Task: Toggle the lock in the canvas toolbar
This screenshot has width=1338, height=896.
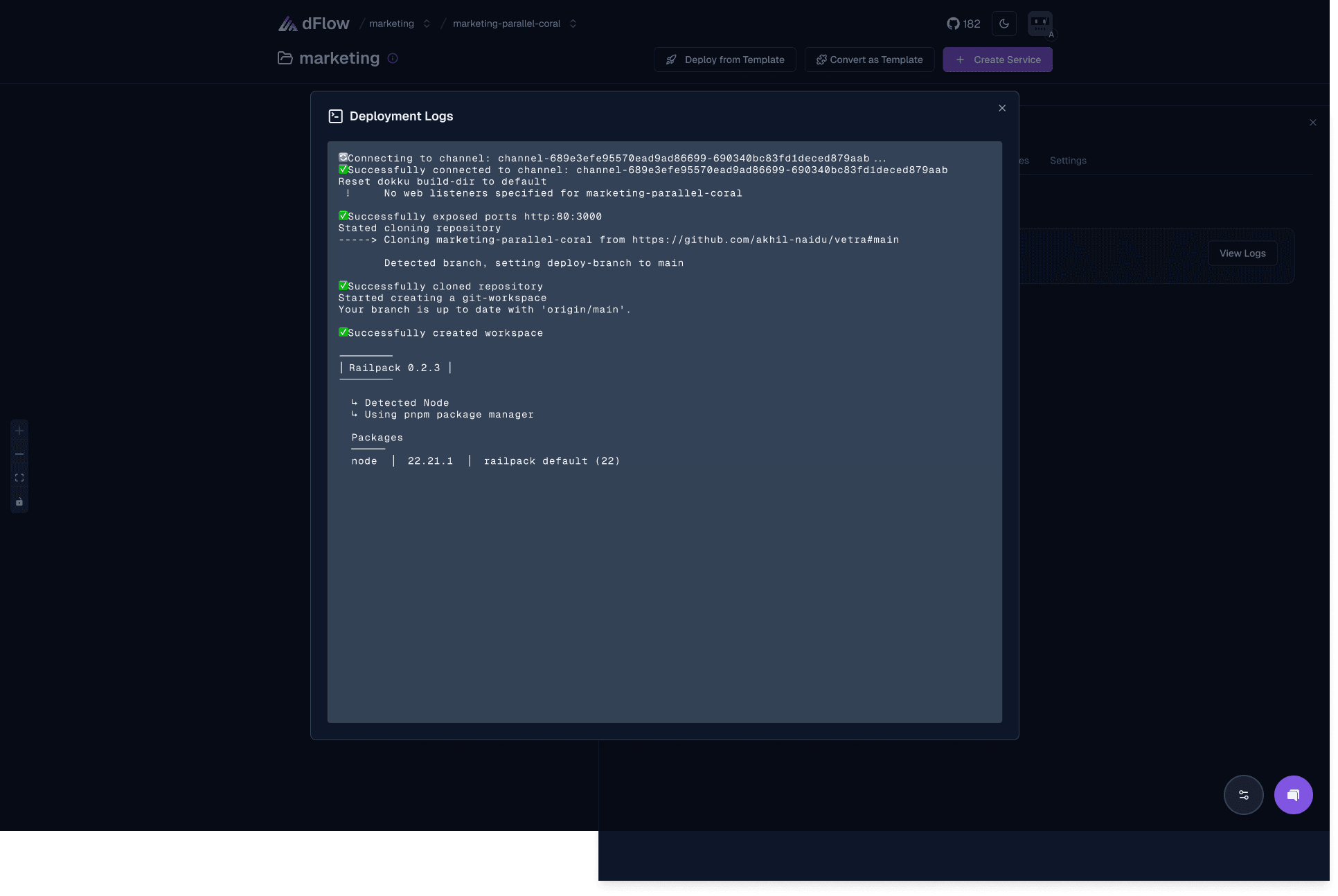Action: tap(19, 501)
